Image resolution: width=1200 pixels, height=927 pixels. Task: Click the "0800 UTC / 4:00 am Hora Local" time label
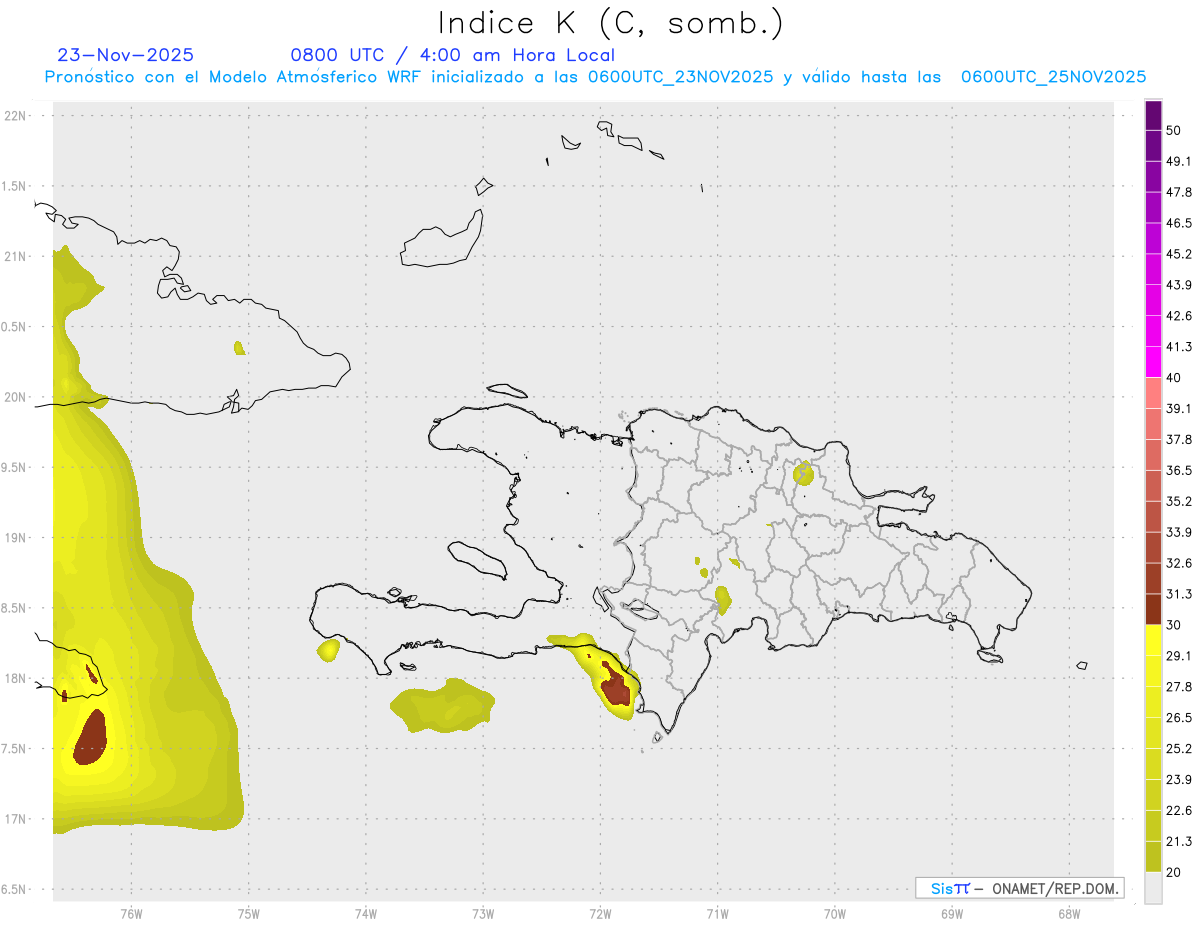coord(453,55)
